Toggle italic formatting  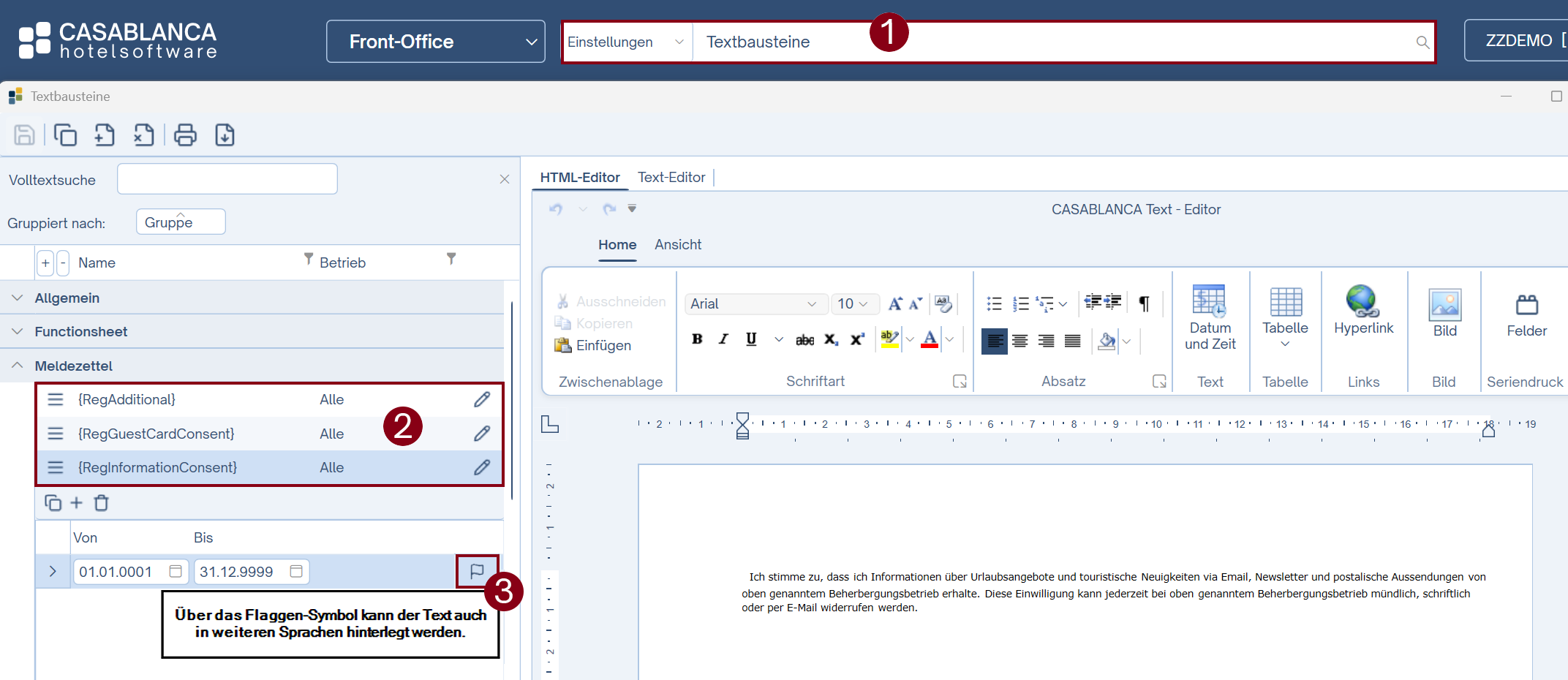(723, 339)
